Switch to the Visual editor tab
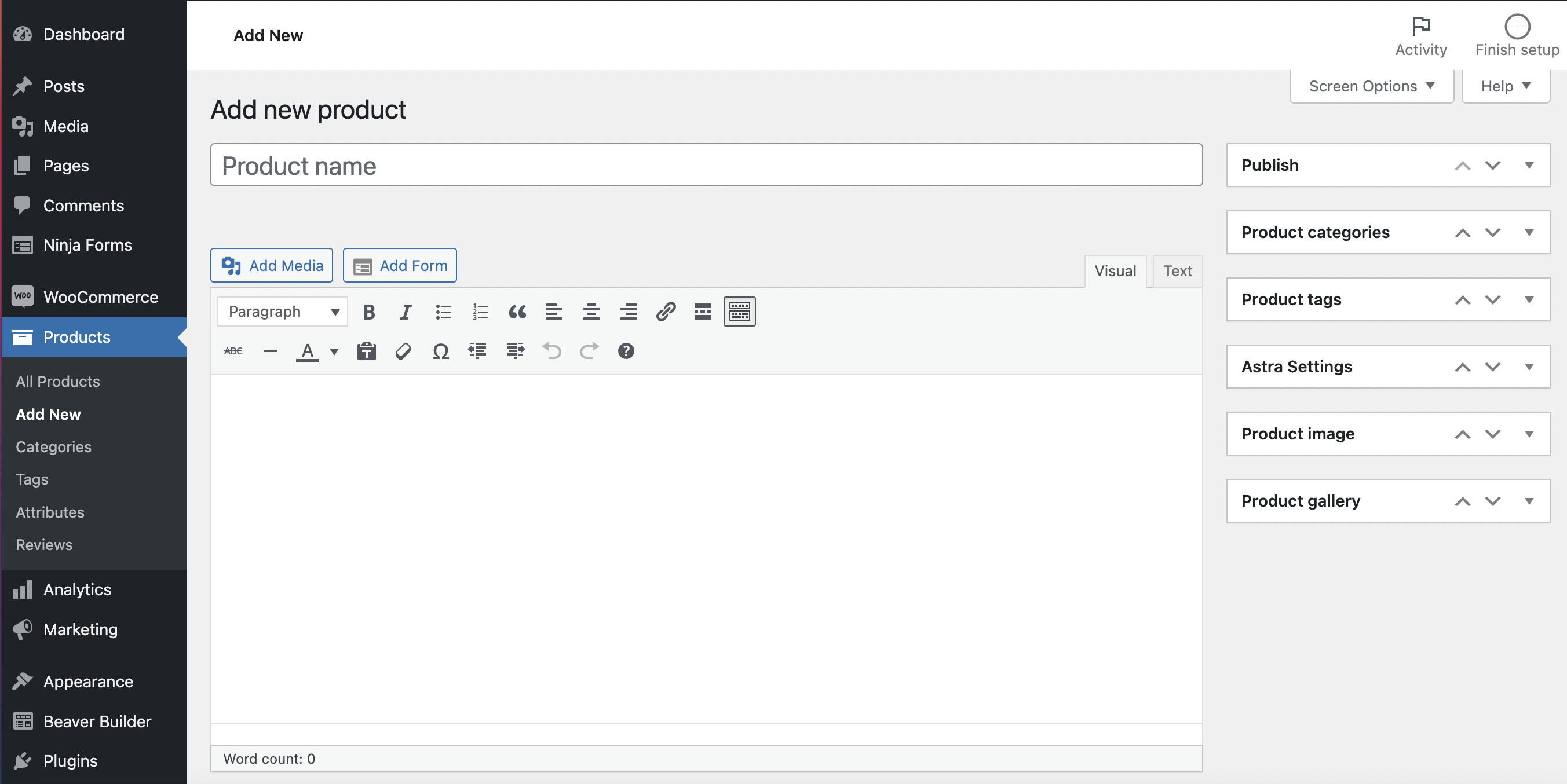Image resolution: width=1567 pixels, height=784 pixels. pos(1116,271)
